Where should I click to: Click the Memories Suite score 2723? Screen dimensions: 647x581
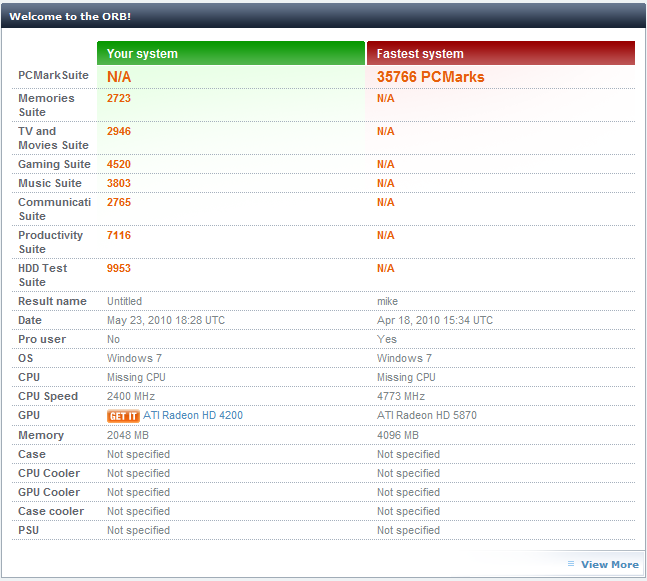(x=119, y=99)
